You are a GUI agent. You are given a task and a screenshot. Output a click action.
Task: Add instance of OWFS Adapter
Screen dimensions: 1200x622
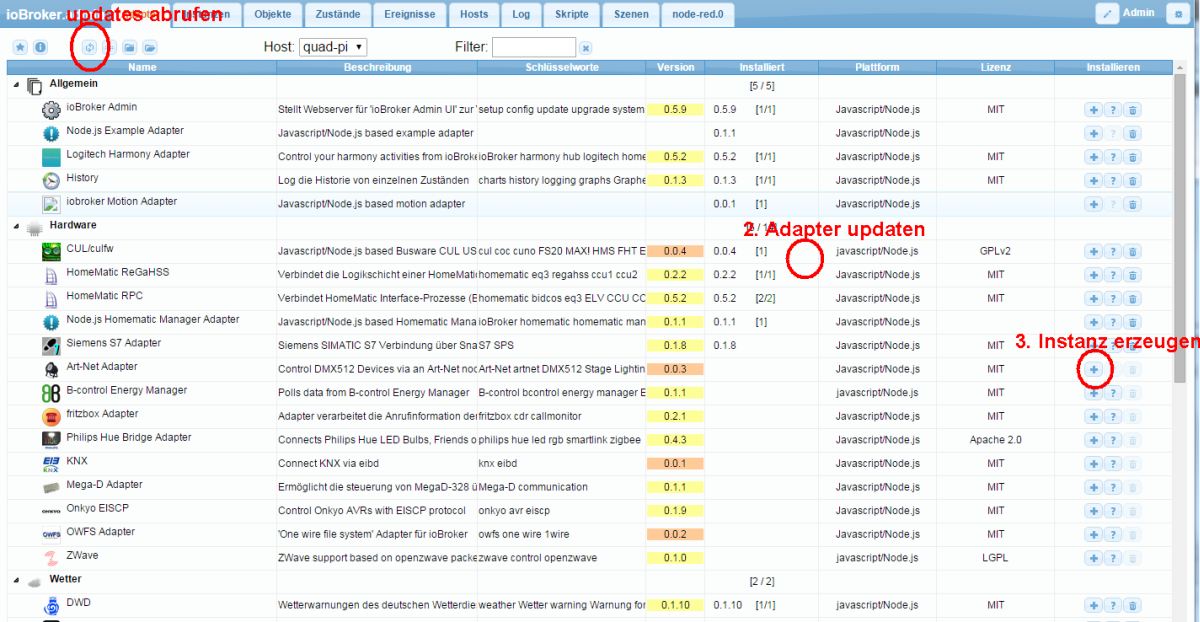pyautogui.click(x=1094, y=535)
